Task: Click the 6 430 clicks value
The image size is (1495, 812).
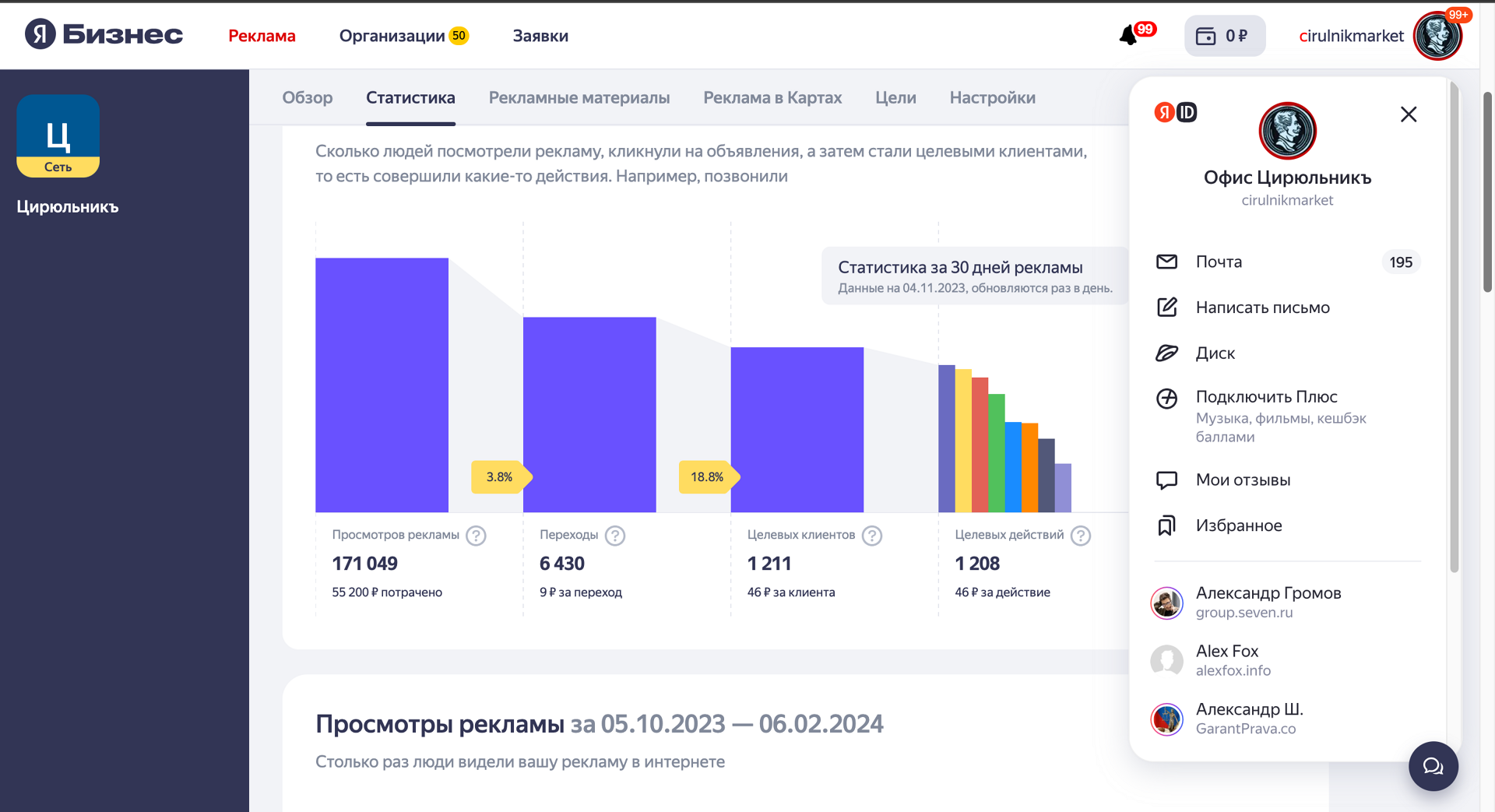Action: click(562, 563)
